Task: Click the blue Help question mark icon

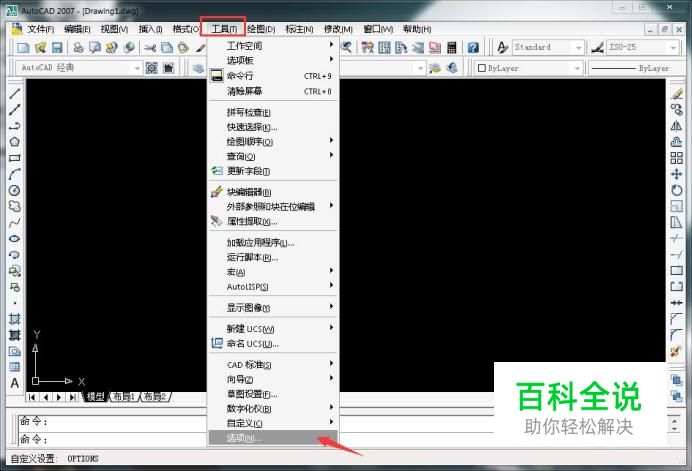Action: 473,47
